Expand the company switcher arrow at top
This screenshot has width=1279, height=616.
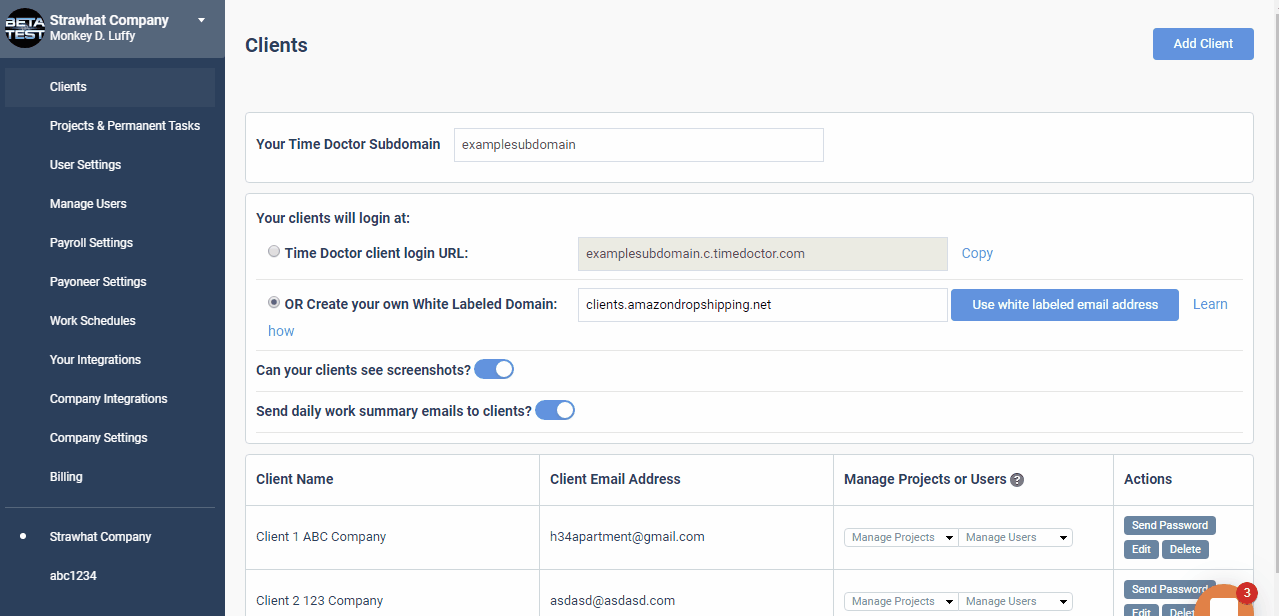[201, 19]
